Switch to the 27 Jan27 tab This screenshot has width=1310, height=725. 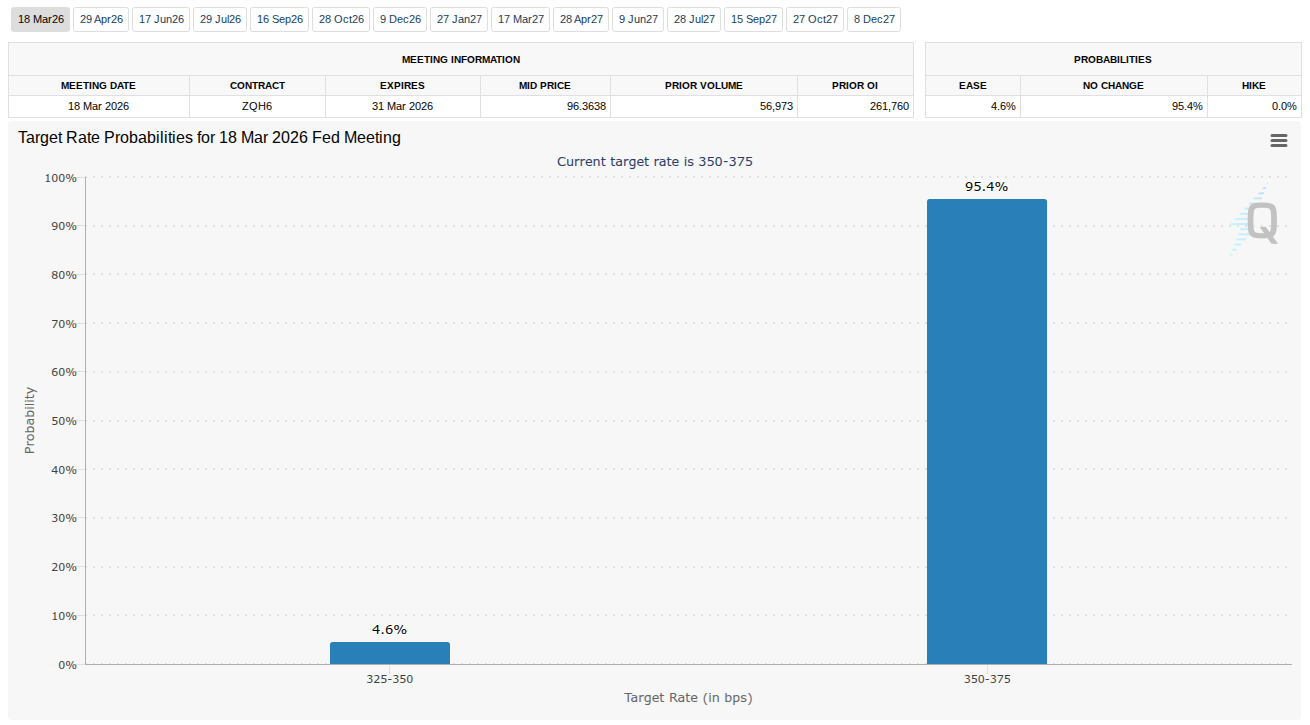[459, 19]
